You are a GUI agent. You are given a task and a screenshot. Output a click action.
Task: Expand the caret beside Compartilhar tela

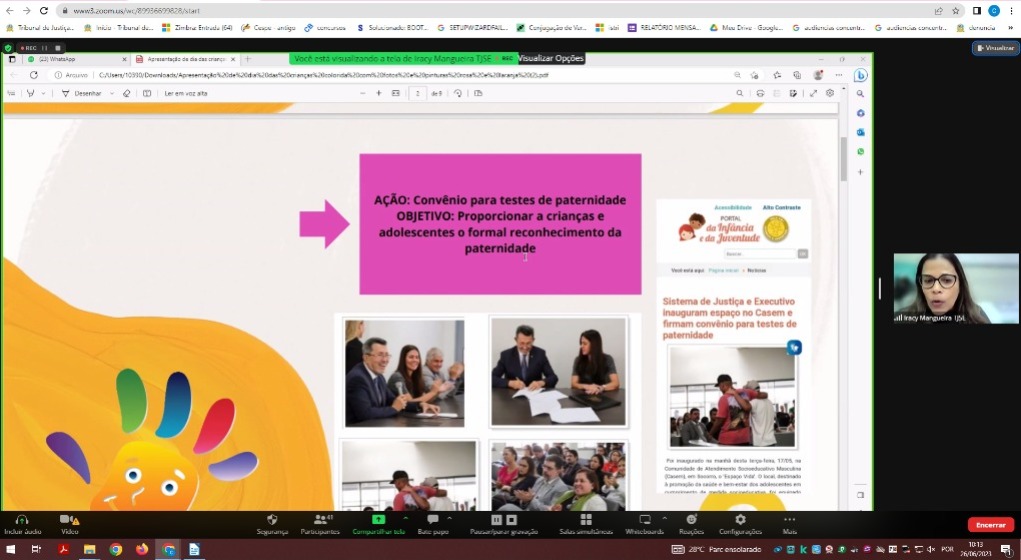(x=404, y=519)
